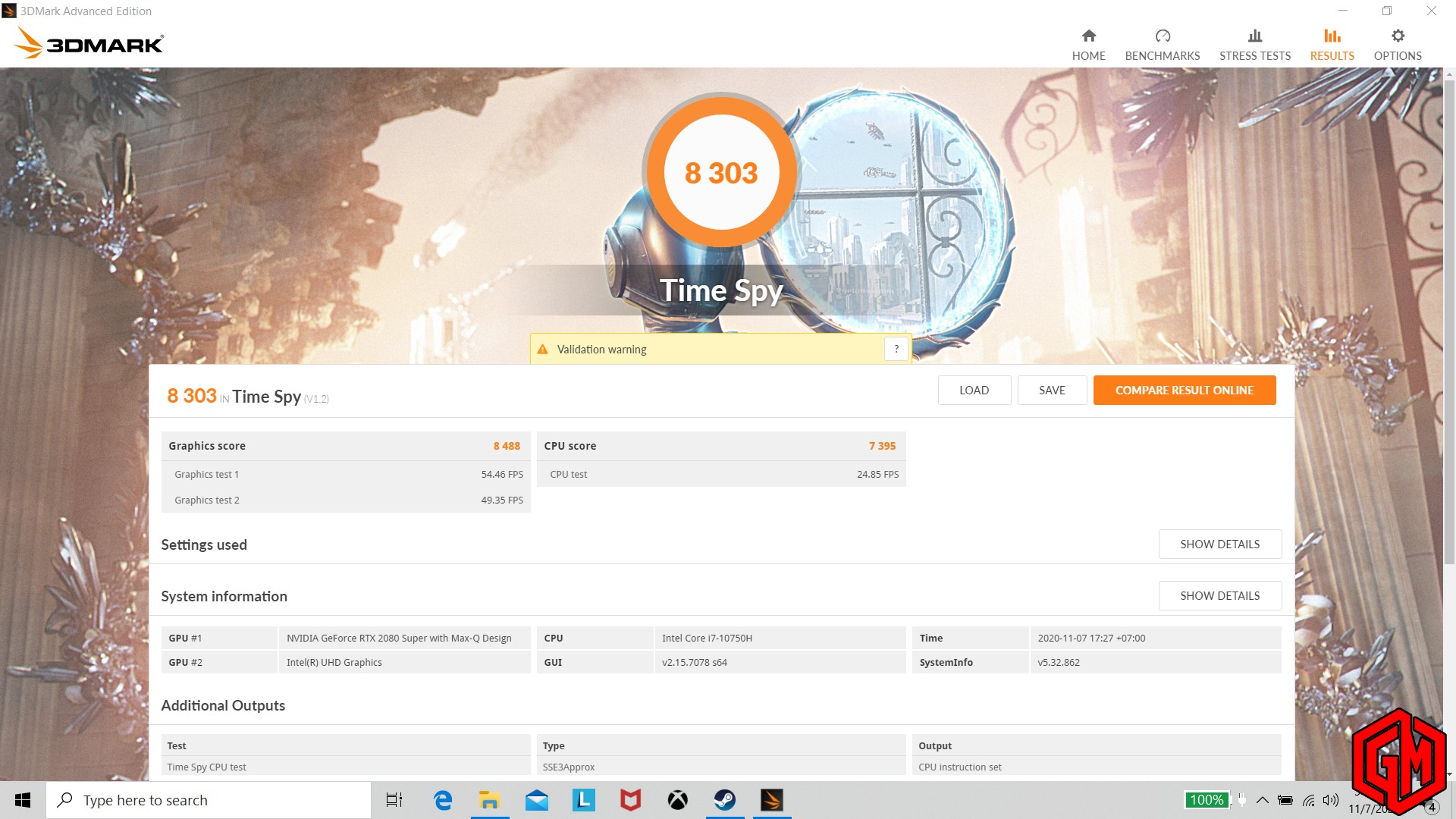Click the vertical scrollbar thumb
Image resolution: width=1456 pixels, height=819 pixels.
[1449, 322]
